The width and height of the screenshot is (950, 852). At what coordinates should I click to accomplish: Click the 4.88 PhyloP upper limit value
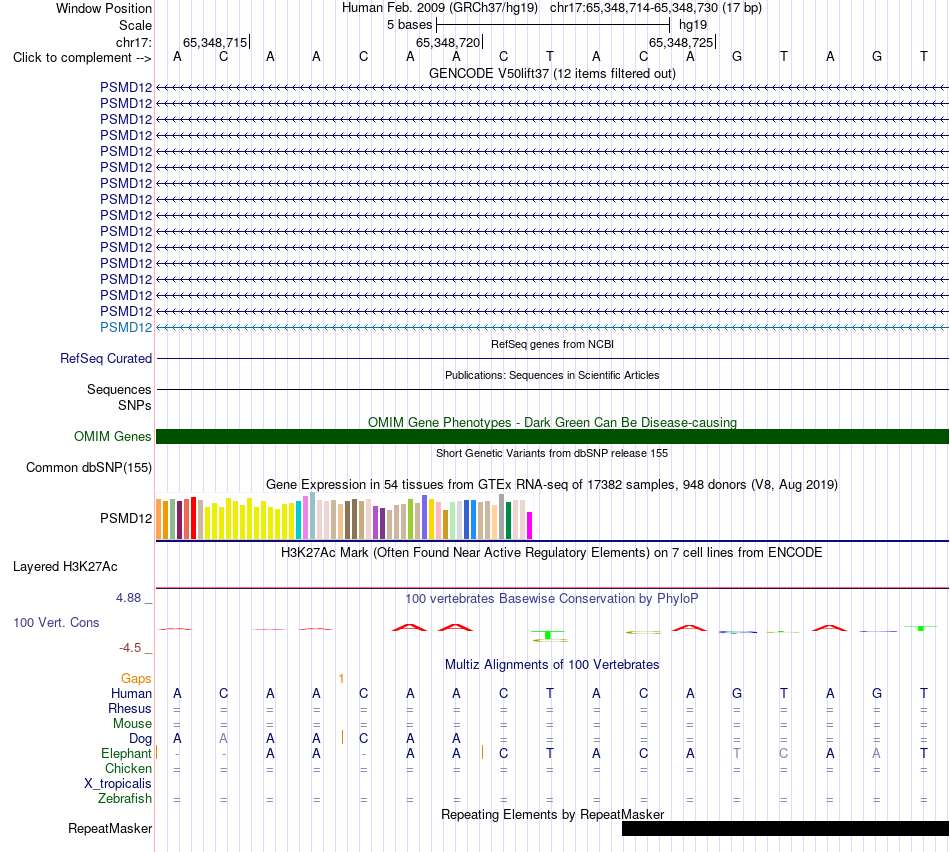coord(128,597)
